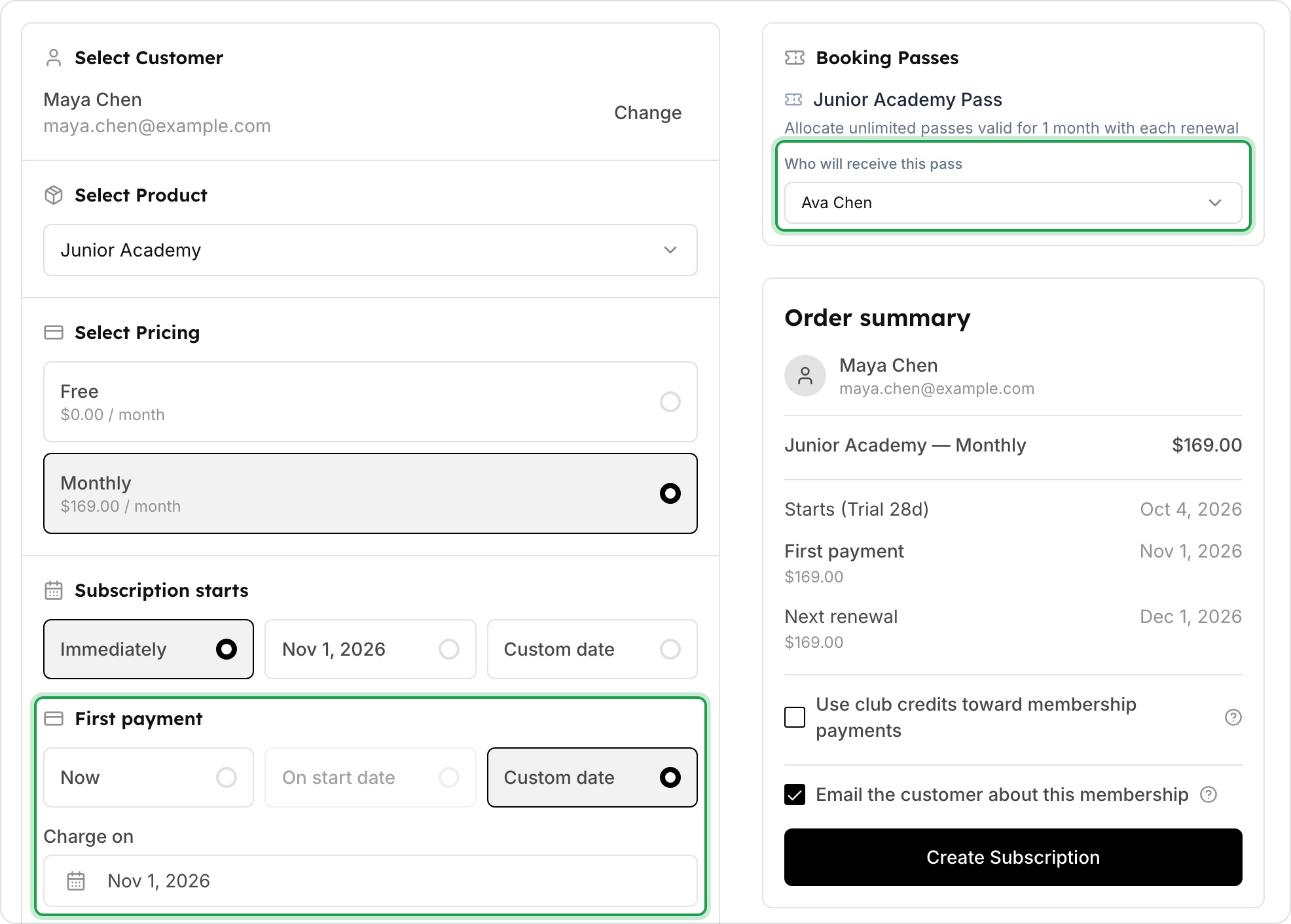Click the calendar icon beside Subscription starts
The image size is (1291, 924).
[x=54, y=590]
